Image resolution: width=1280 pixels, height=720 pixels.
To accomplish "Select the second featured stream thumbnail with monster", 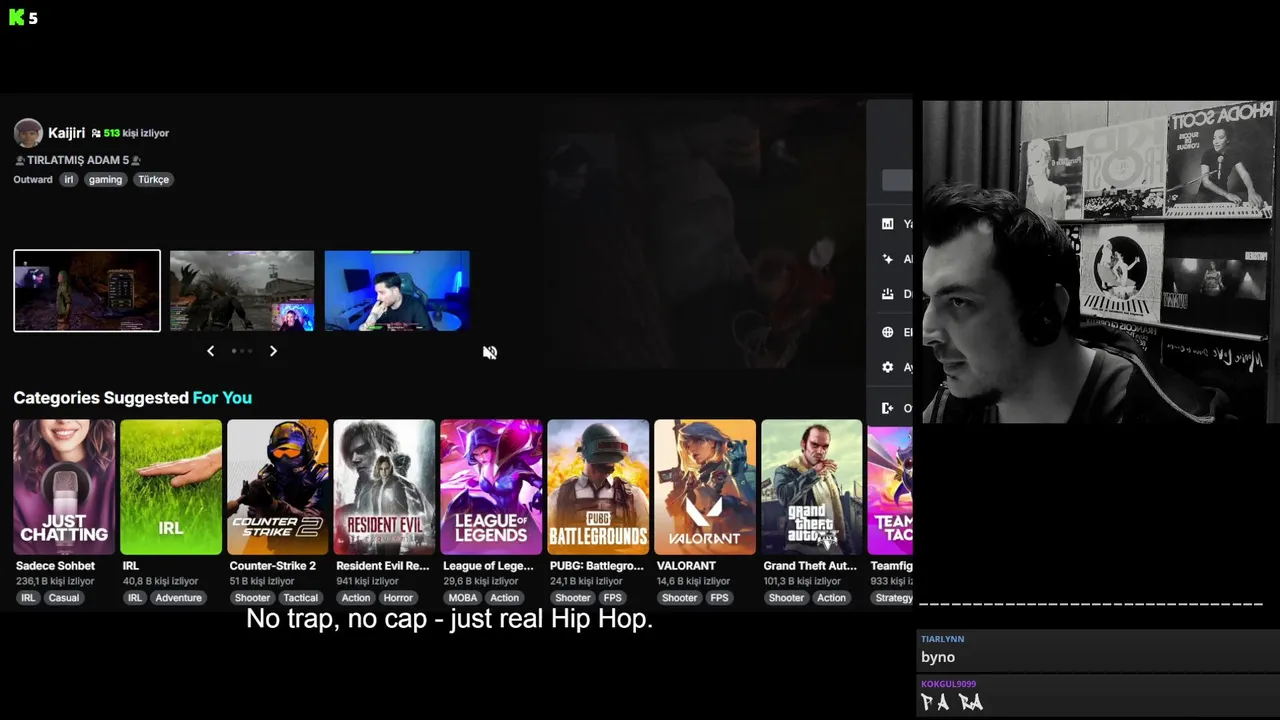I will tap(242, 291).
